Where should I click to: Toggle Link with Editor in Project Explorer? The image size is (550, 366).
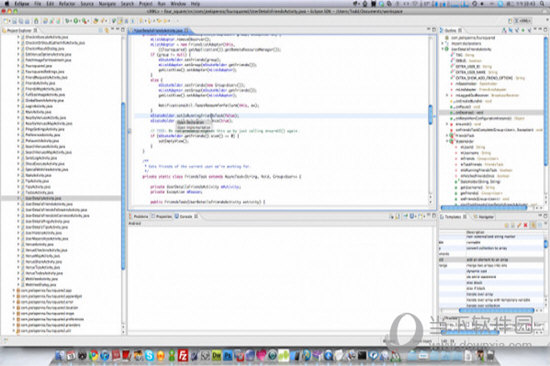click(107, 31)
